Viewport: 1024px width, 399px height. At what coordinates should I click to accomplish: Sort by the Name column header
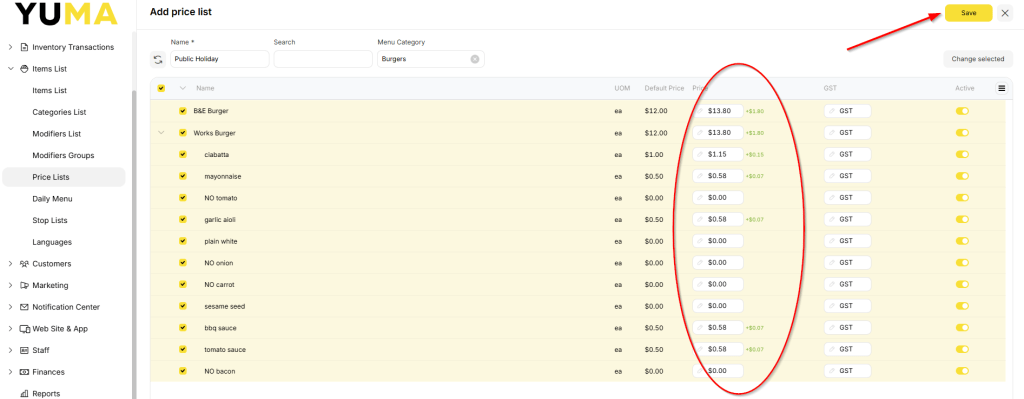(205, 88)
